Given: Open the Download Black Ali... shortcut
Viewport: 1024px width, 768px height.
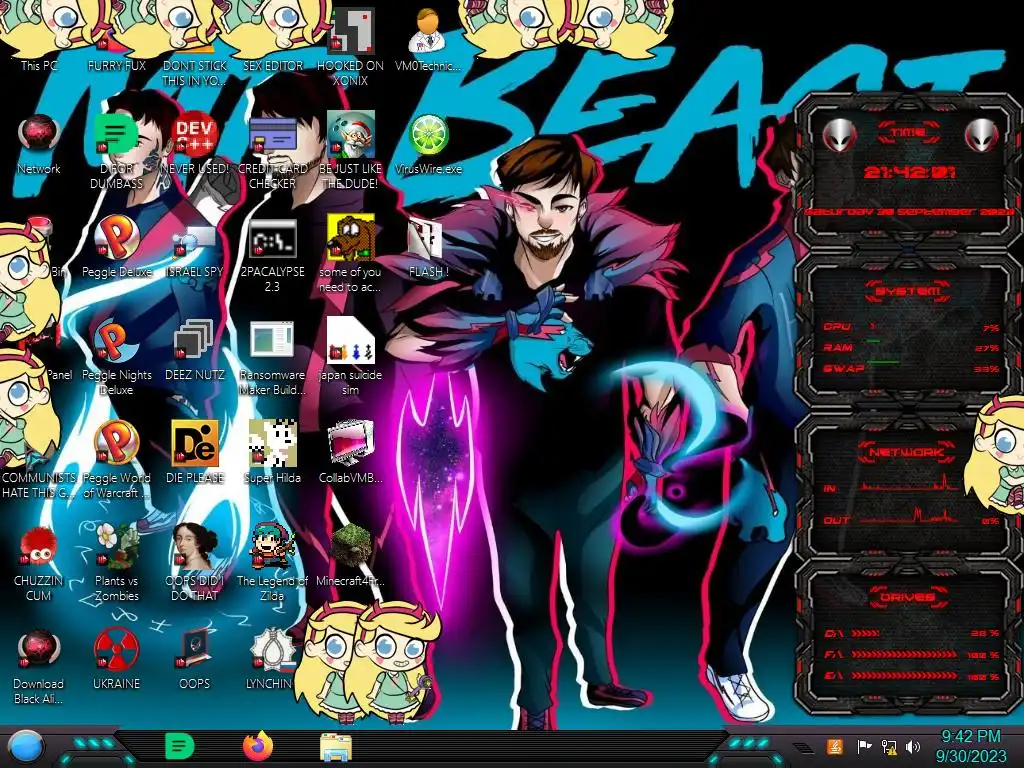Looking at the screenshot, I should click(x=39, y=666).
